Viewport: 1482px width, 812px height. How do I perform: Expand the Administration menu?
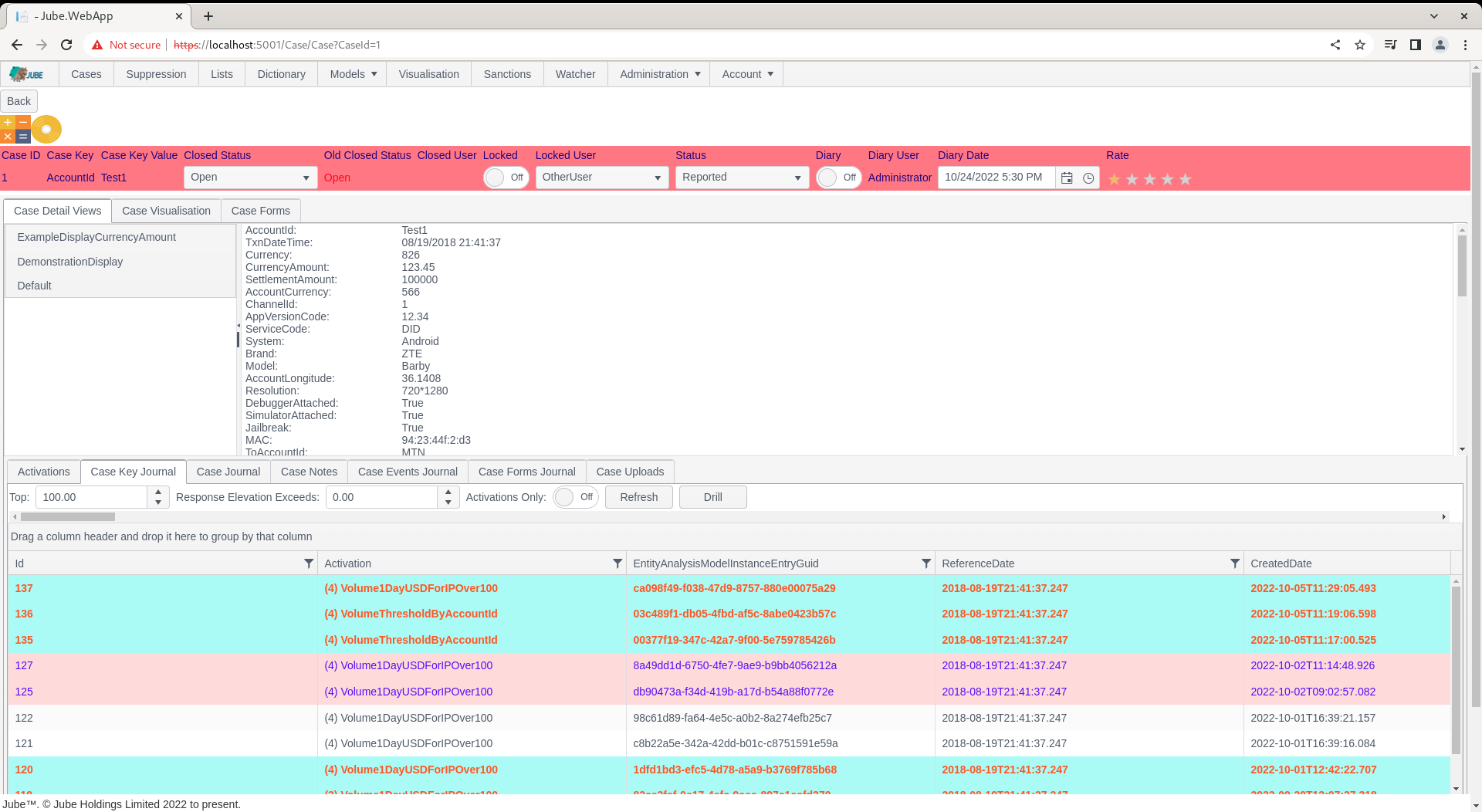[x=659, y=74]
